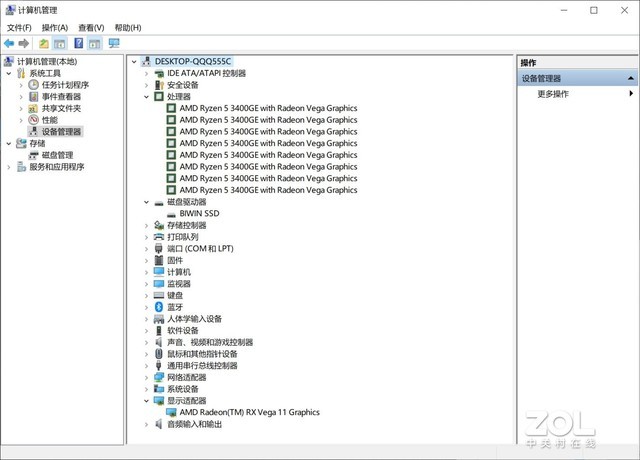Image resolution: width=640 pixels, height=460 pixels.
Task: Open the 操作(A) menu
Action: coord(55,27)
